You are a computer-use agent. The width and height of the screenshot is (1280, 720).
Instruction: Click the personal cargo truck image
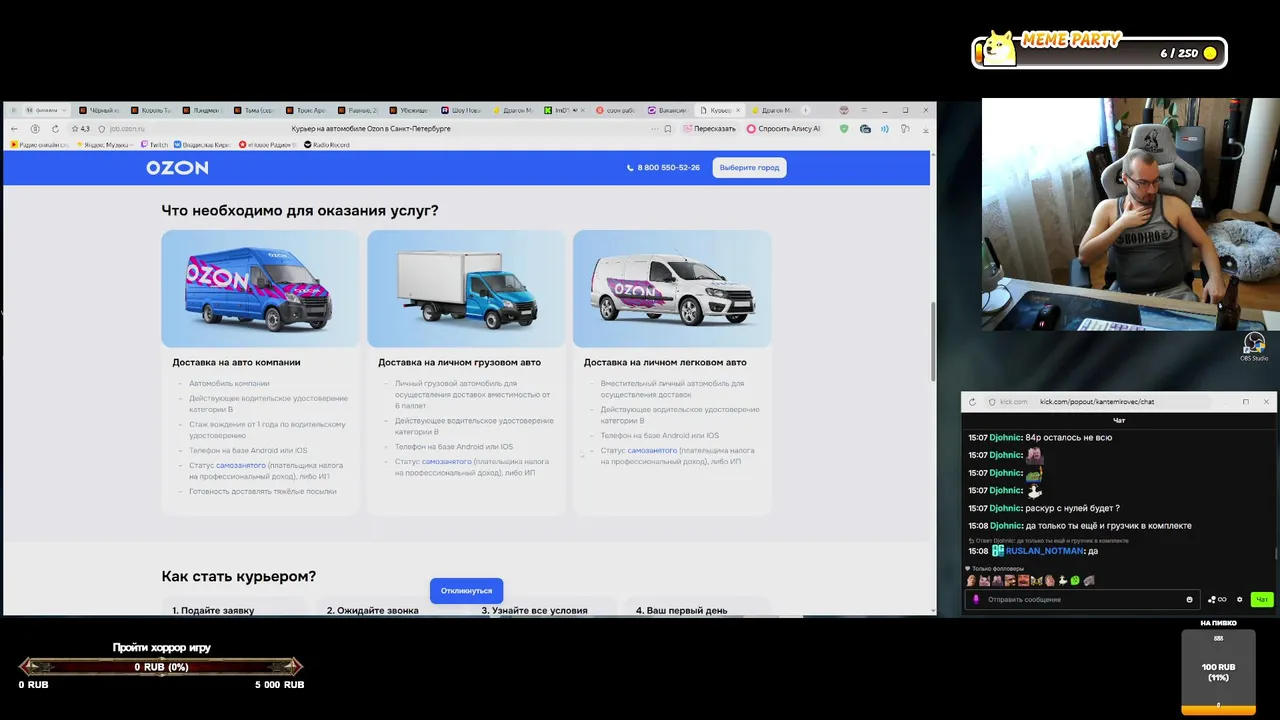point(466,289)
